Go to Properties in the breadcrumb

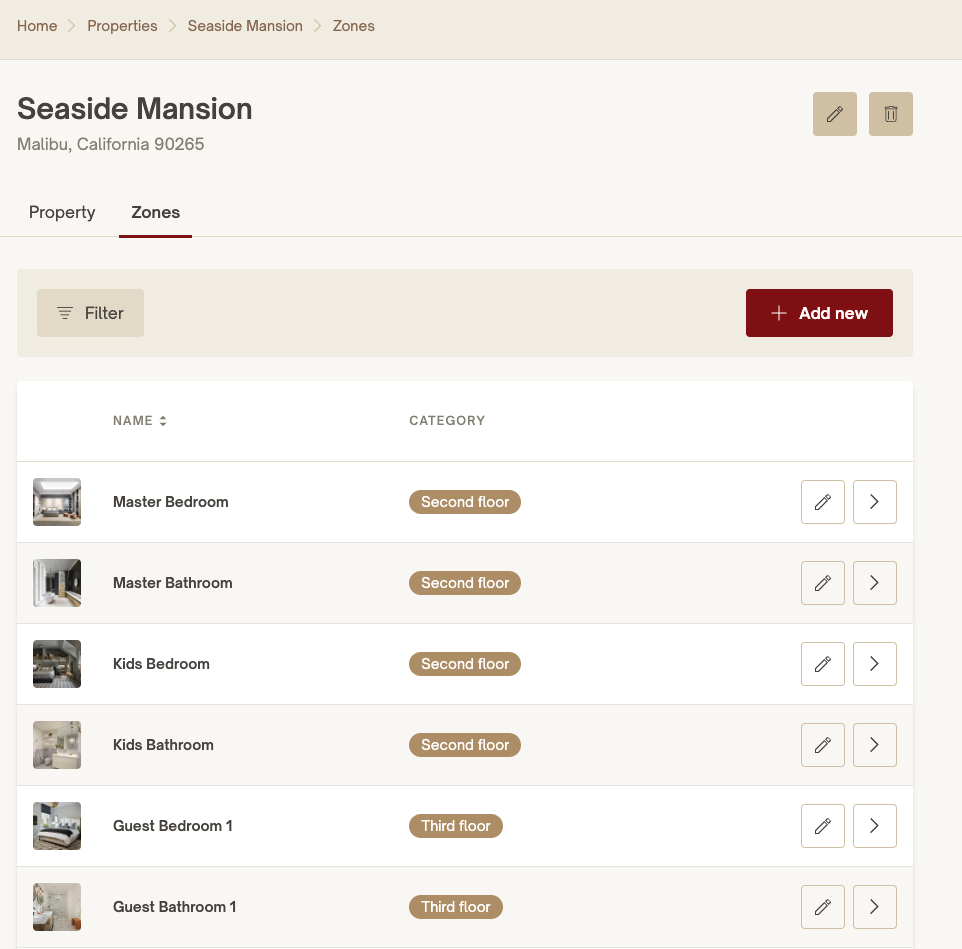[x=122, y=26]
